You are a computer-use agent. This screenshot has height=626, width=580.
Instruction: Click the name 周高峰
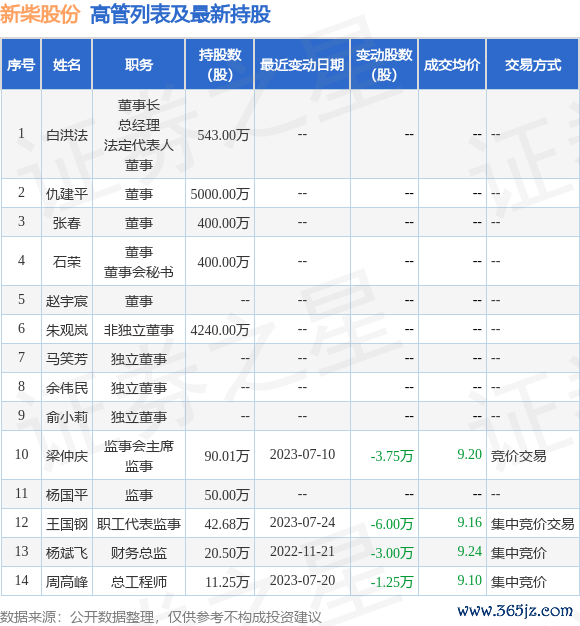[x=67, y=582]
